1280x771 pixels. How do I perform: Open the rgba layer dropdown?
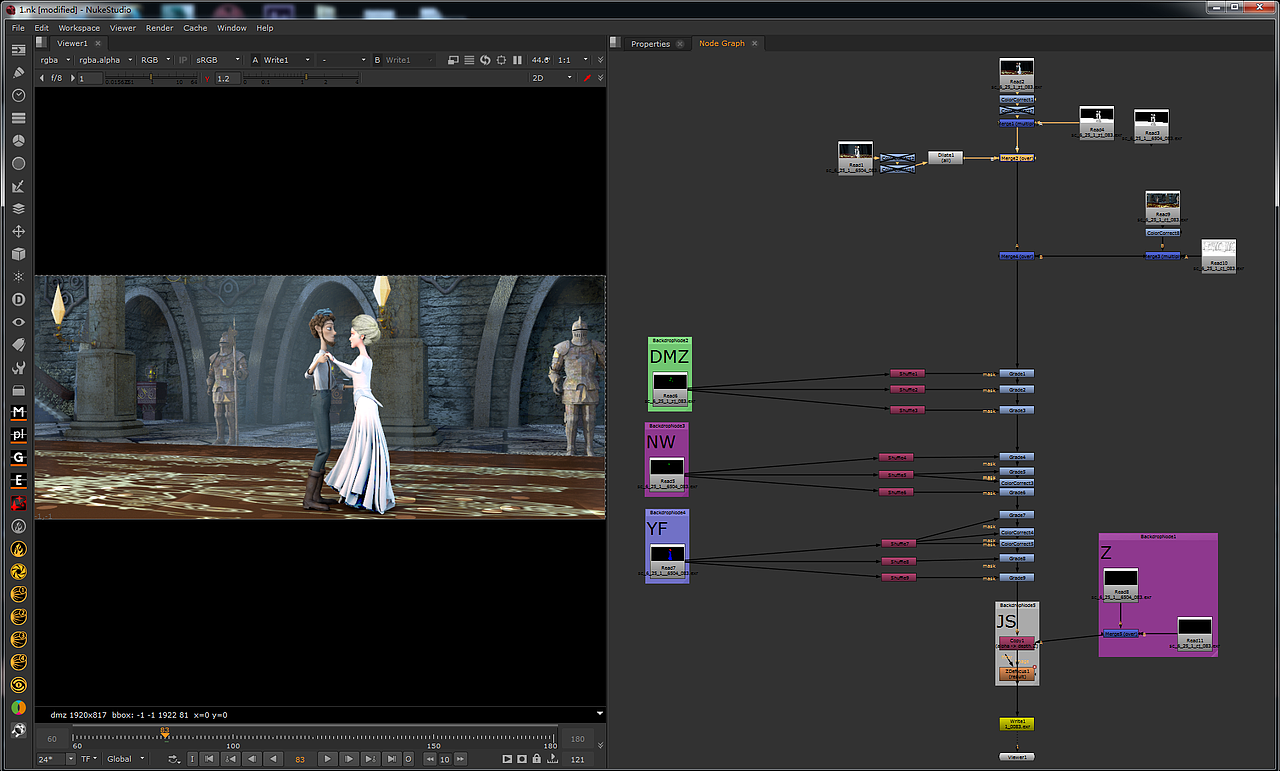54,60
